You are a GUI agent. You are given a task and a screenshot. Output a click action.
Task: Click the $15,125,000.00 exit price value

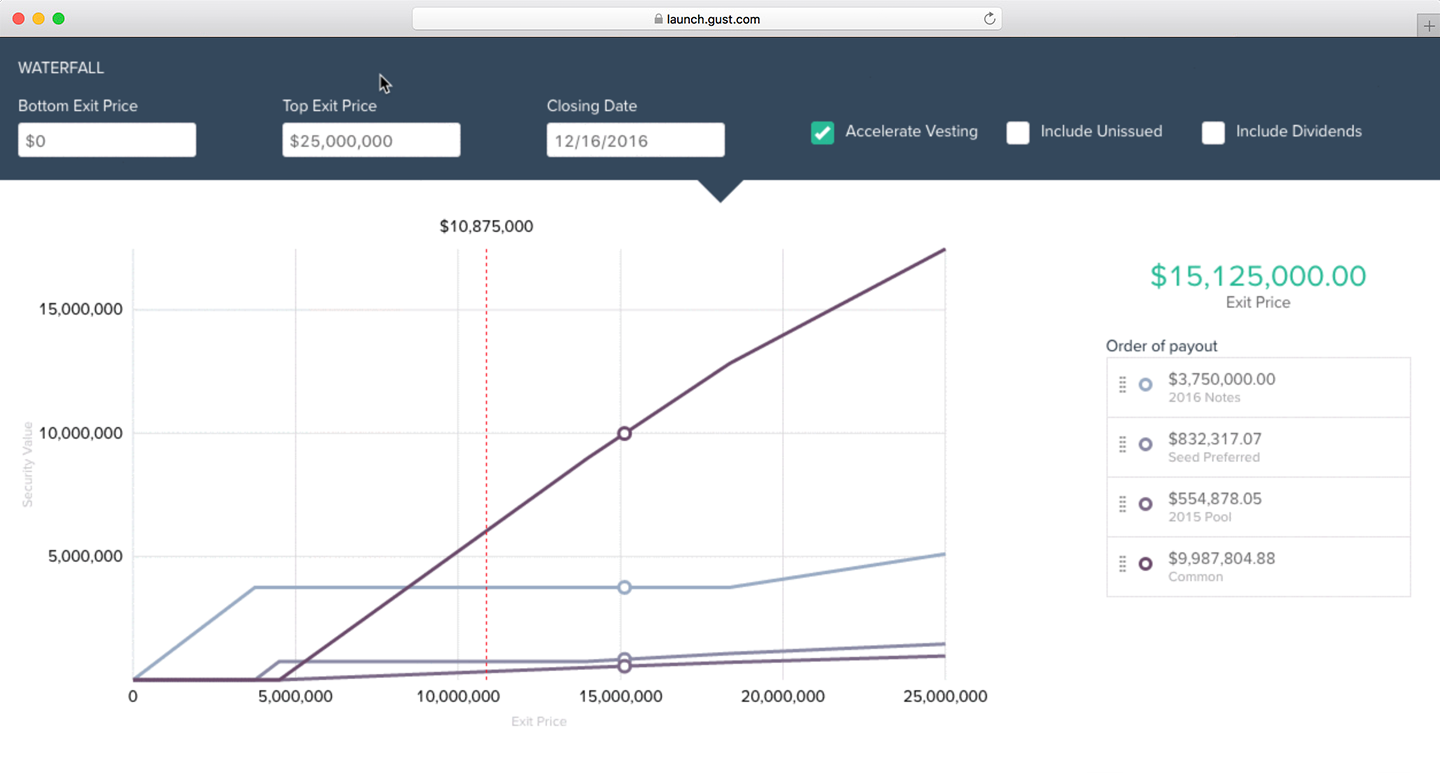pyautogui.click(x=1258, y=277)
